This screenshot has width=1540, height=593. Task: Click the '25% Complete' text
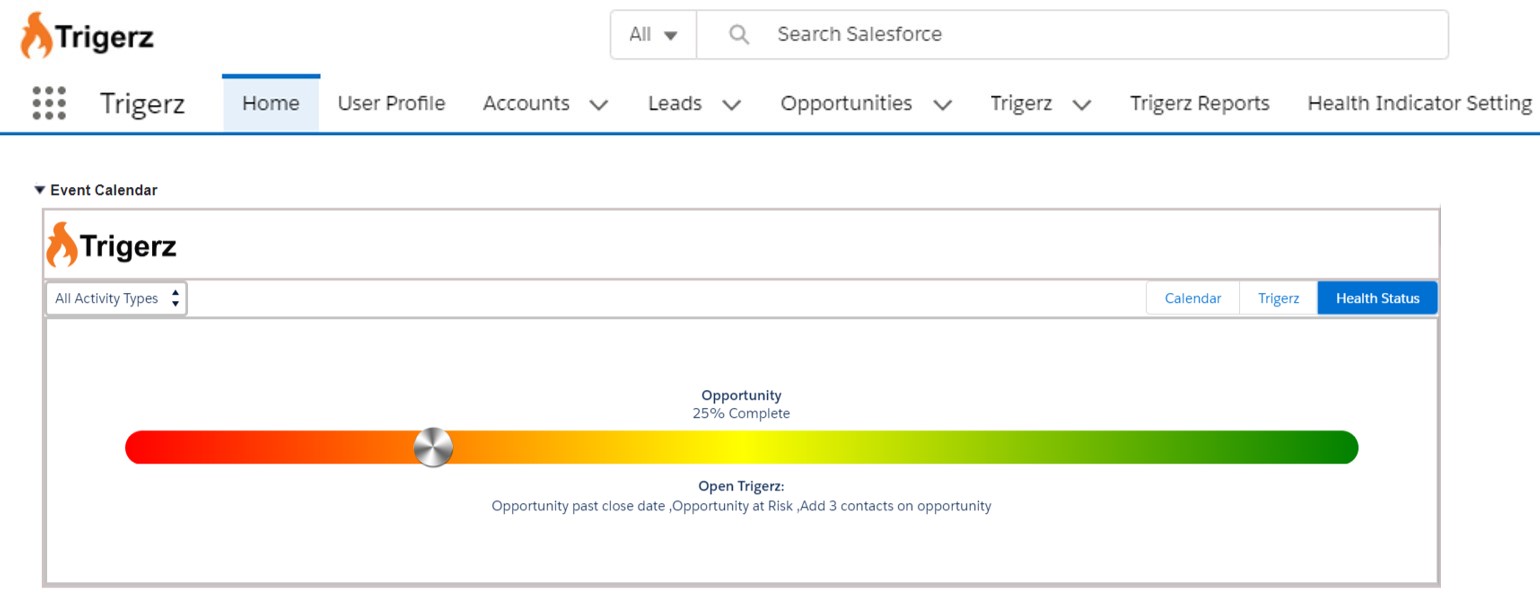point(741,413)
